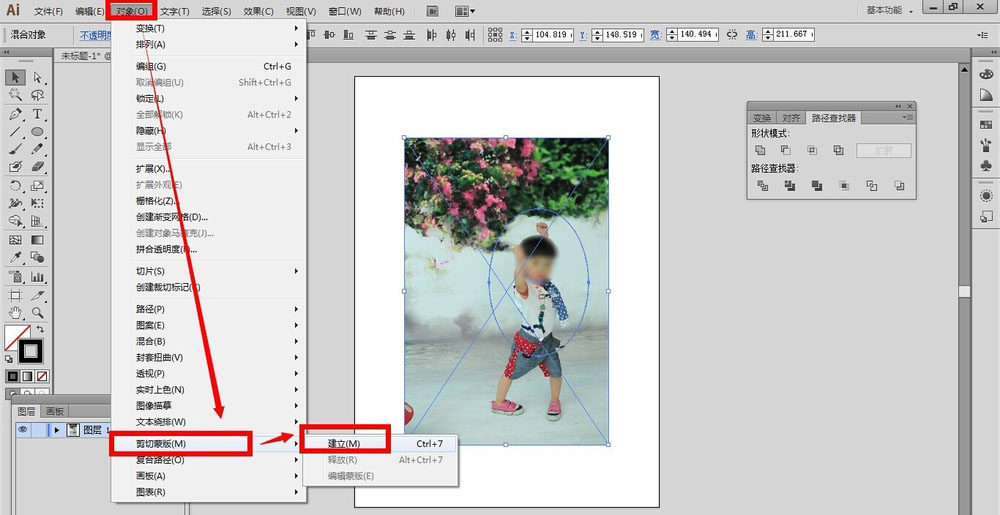The height and width of the screenshot is (515, 1000).
Task: Click the Unite shape mode icon
Action: click(x=761, y=150)
